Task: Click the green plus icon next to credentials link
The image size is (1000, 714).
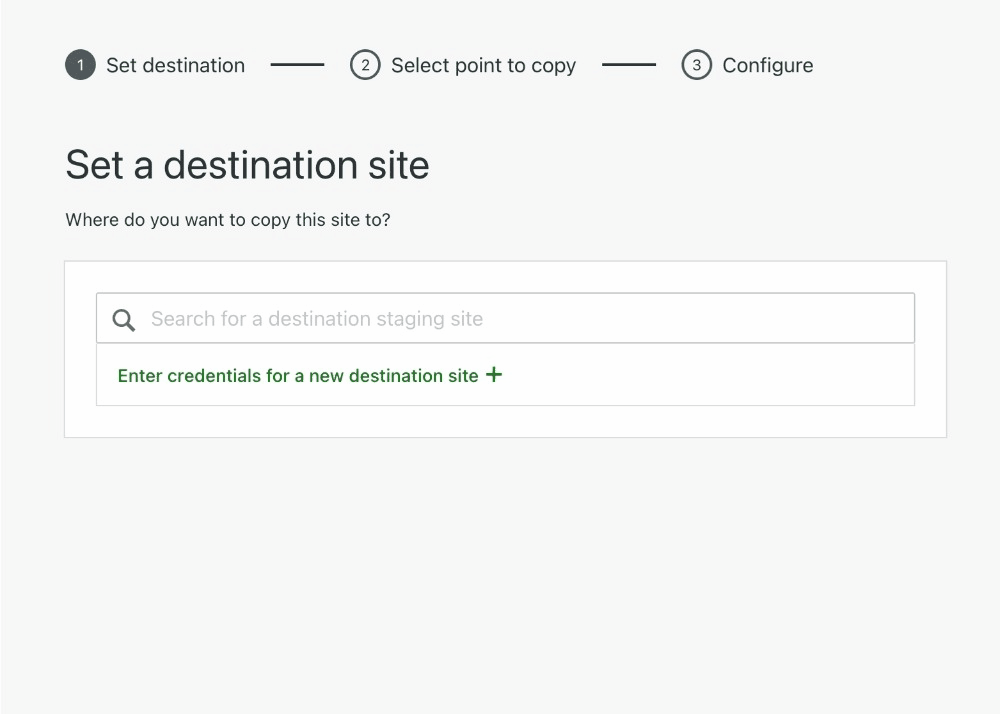Action: click(x=493, y=375)
